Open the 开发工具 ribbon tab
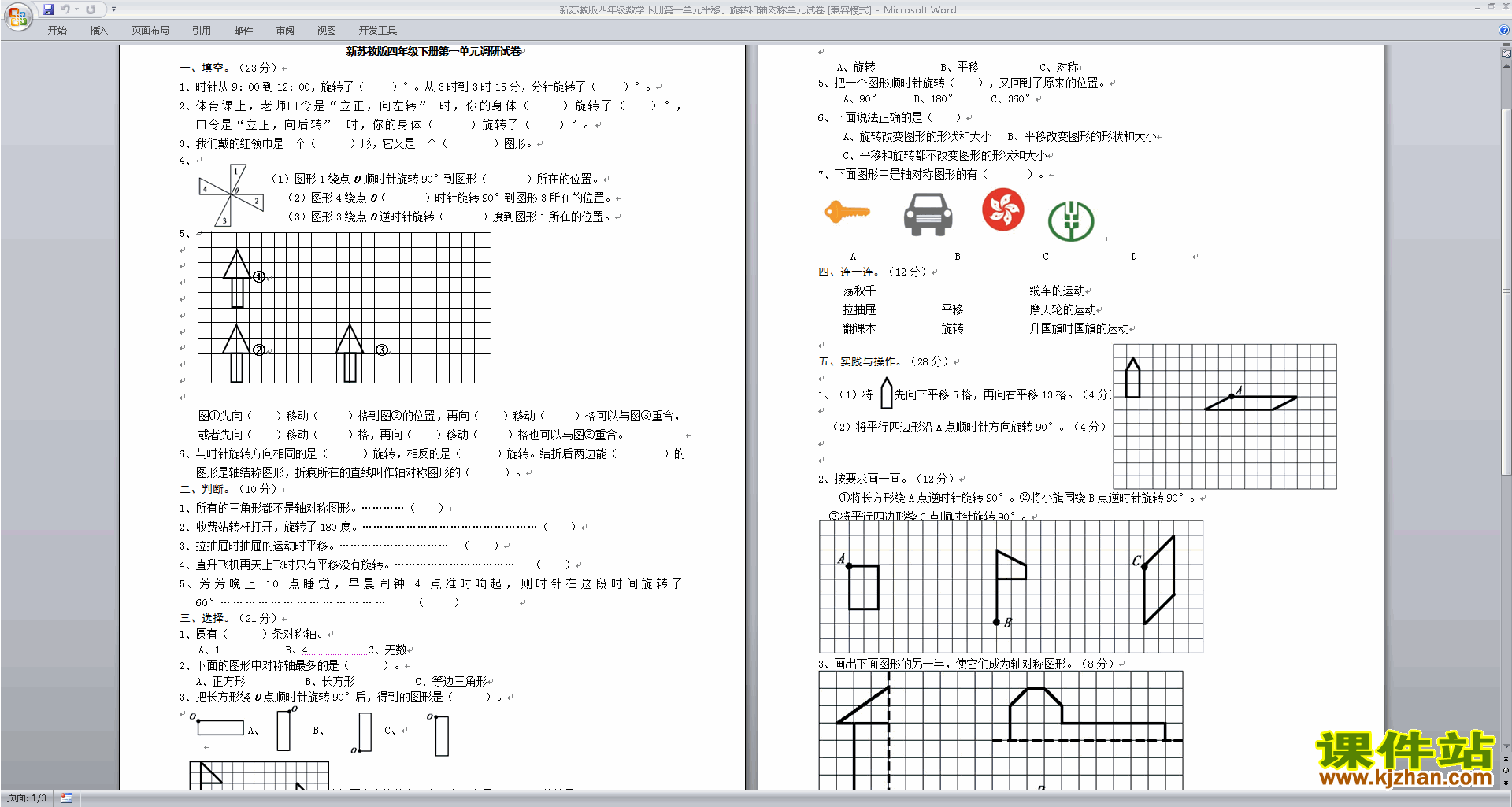Image resolution: width=1512 pixels, height=807 pixels. [x=377, y=30]
